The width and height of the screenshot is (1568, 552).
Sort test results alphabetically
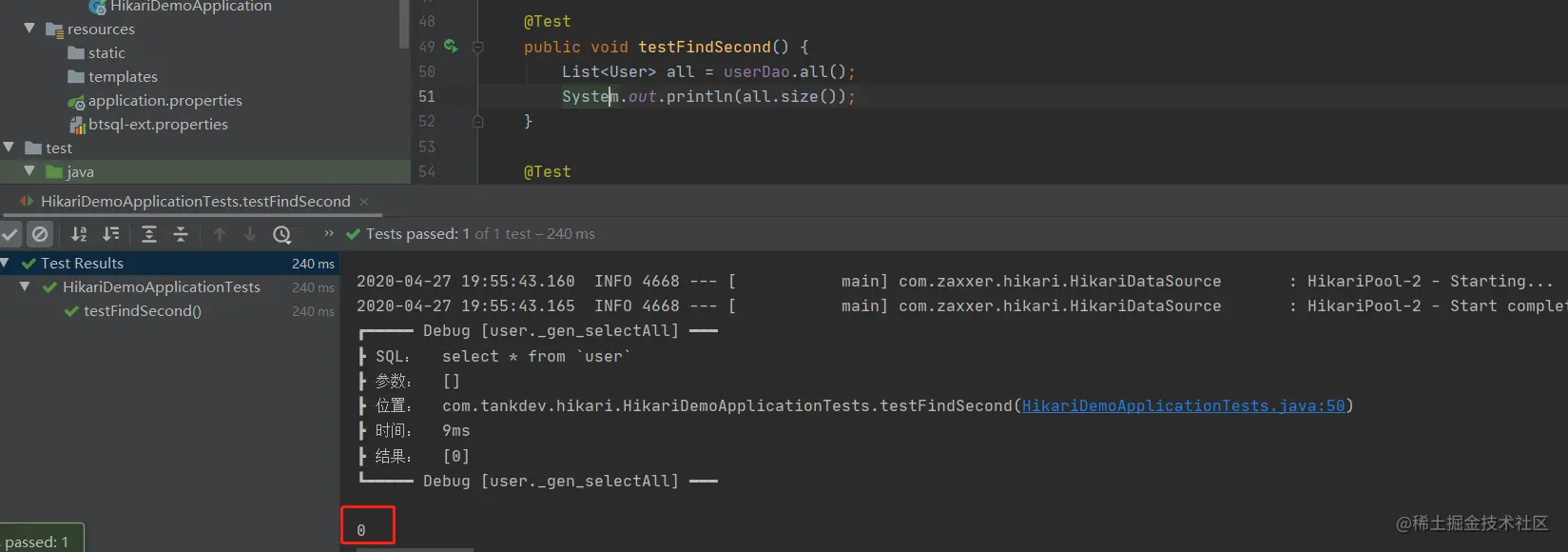[79, 234]
